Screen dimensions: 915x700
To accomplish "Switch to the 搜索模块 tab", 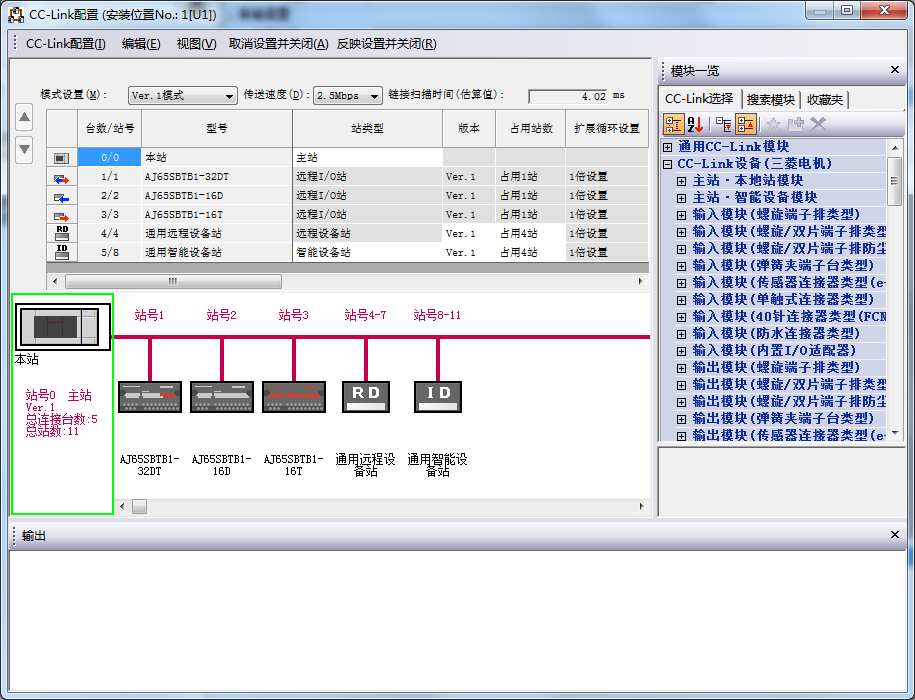I will 771,99.
